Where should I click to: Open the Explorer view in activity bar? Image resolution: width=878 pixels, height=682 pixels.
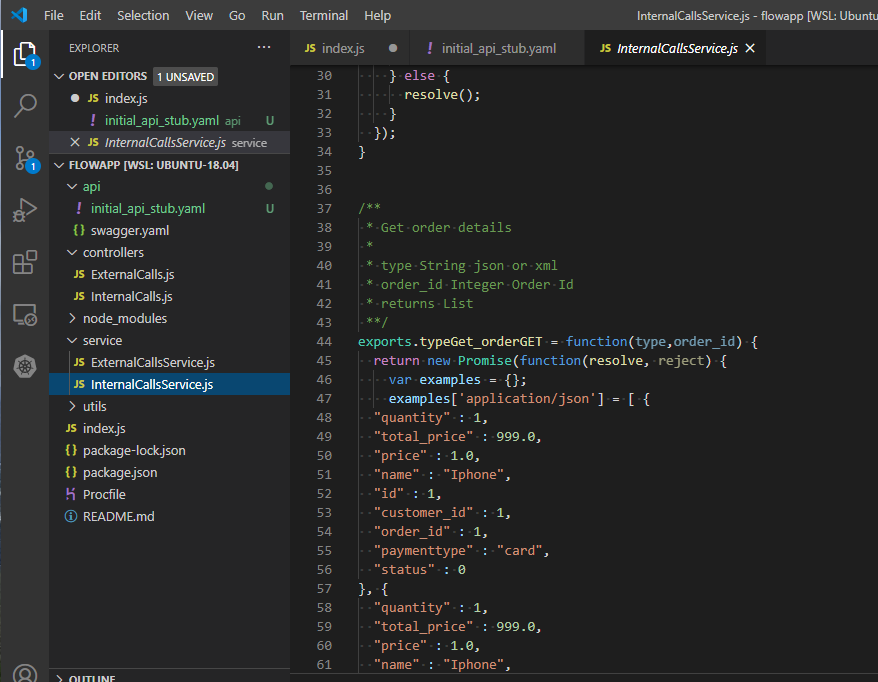pos(25,54)
